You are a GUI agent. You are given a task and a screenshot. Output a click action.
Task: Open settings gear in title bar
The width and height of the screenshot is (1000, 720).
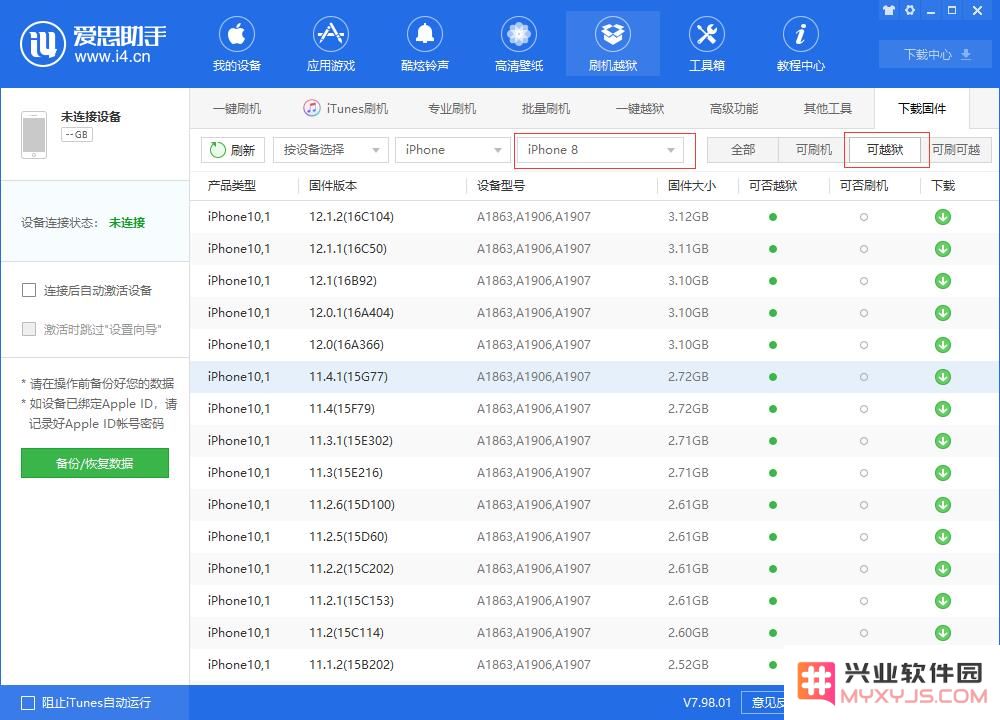coord(910,10)
